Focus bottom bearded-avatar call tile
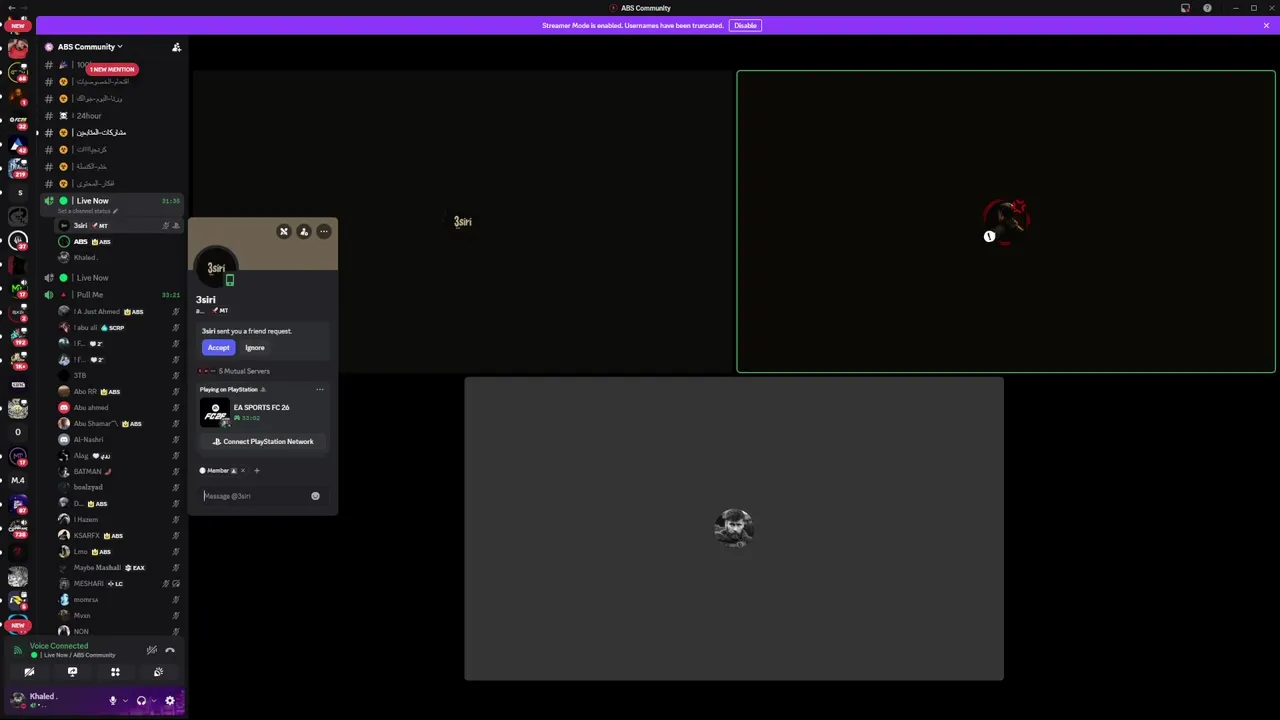Image resolution: width=1280 pixels, height=720 pixels. tap(734, 528)
